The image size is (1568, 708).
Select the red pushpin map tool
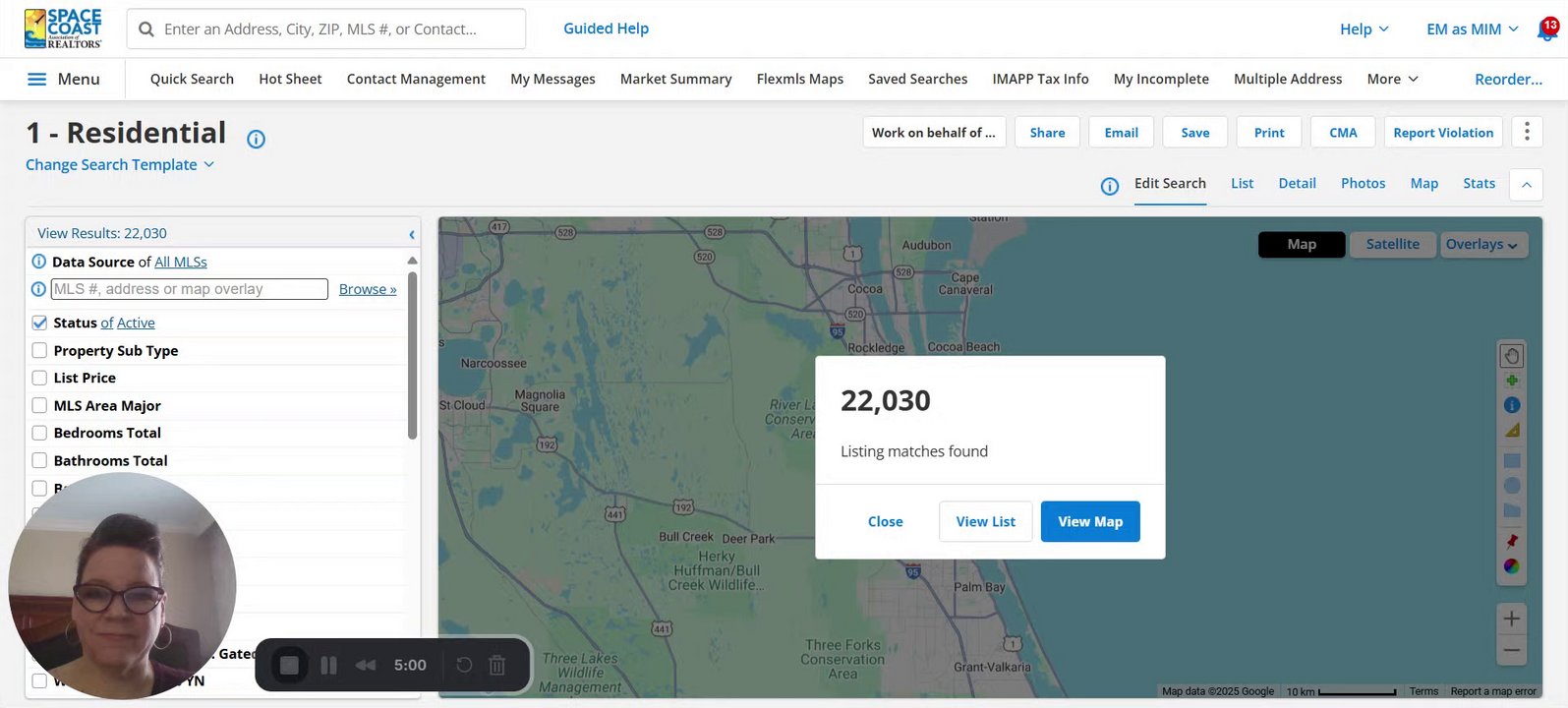(1512, 541)
